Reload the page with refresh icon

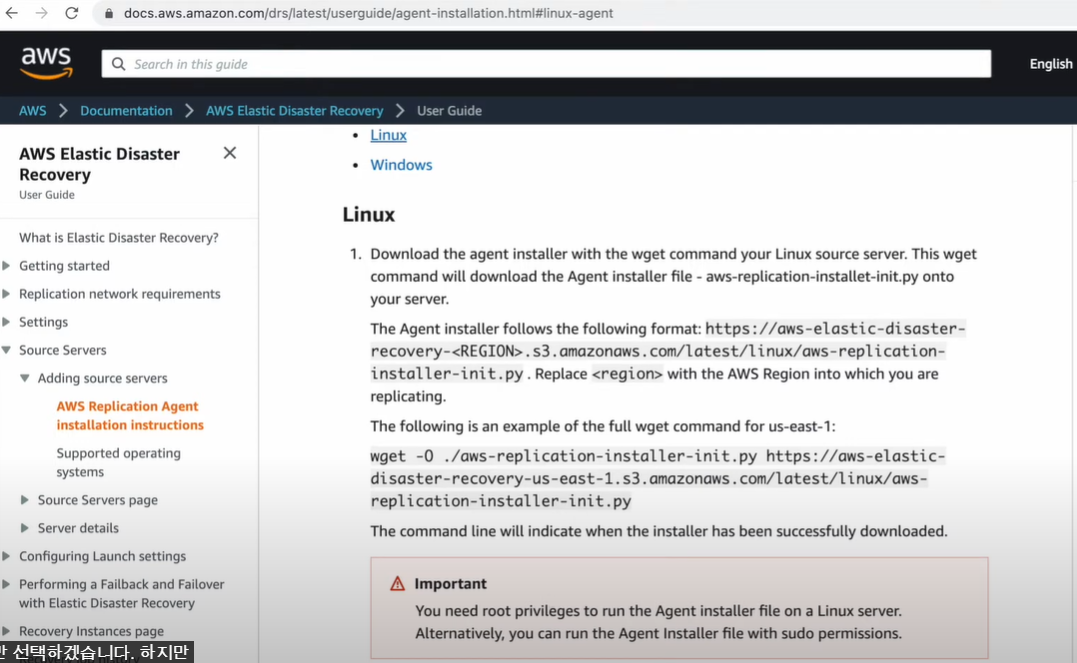[71, 13]
